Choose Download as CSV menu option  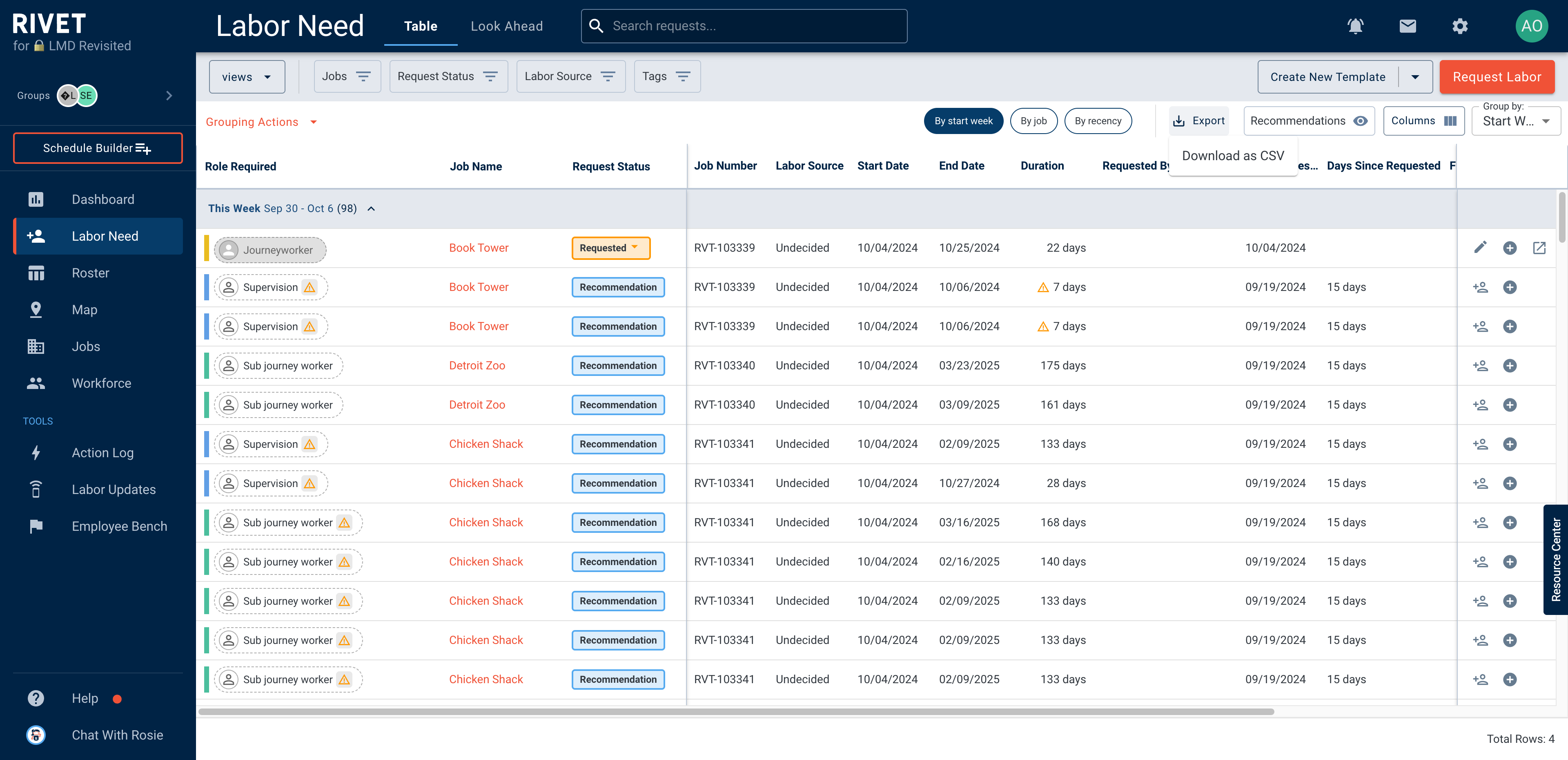pyautogui.click(x=1233, y=156)
